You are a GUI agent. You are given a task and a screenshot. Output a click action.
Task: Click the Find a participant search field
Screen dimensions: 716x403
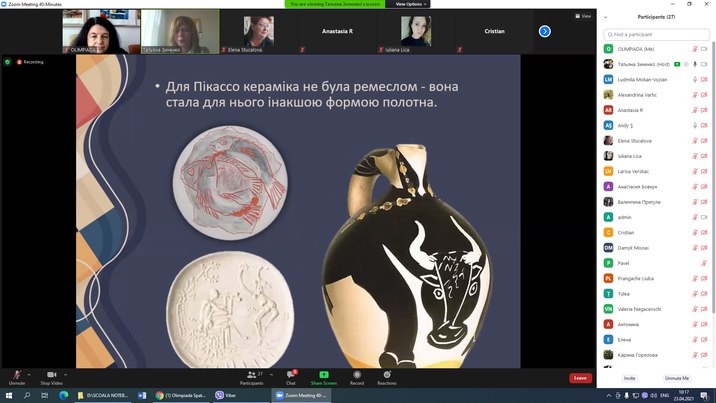[657, 33]
